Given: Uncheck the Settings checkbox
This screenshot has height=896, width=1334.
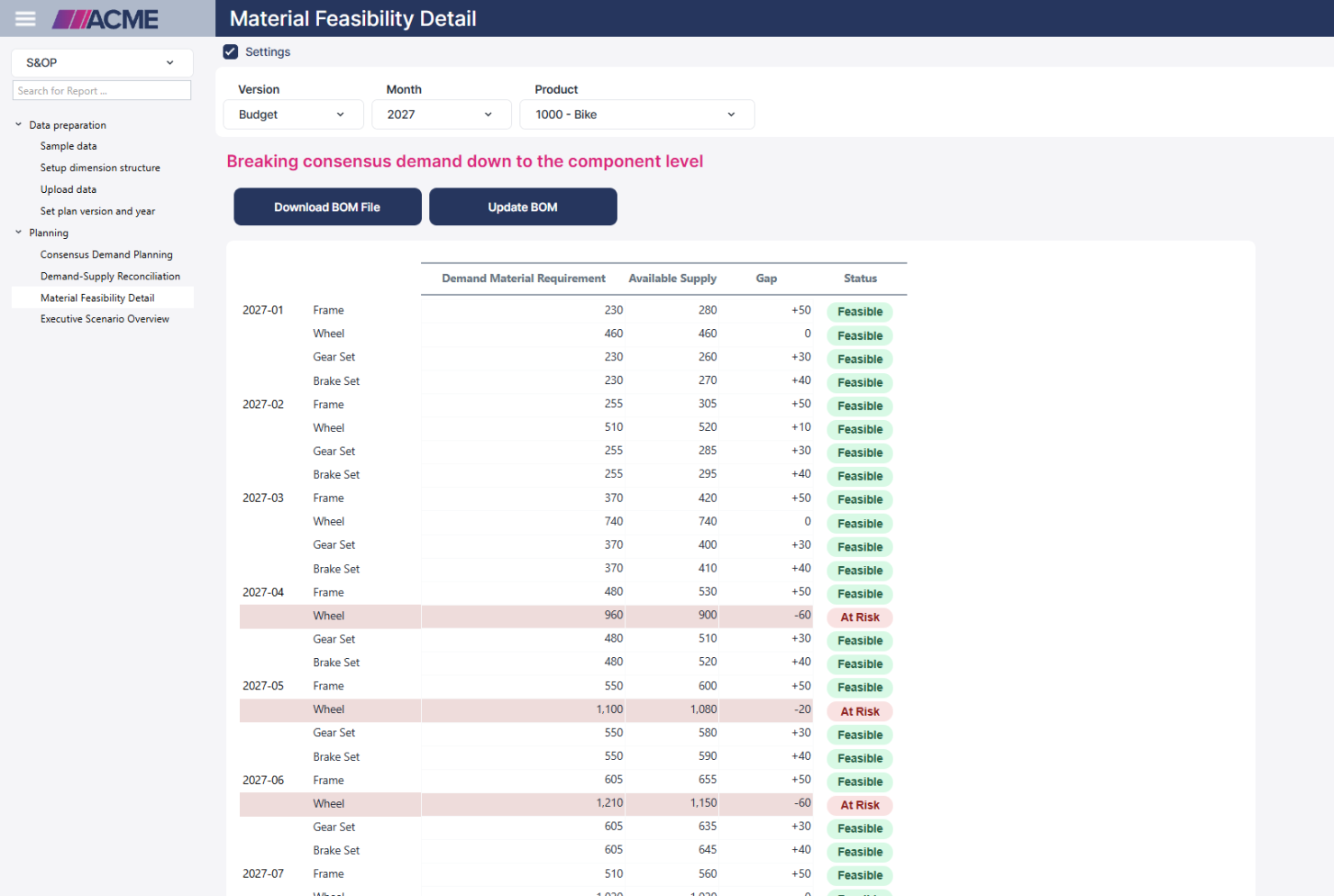Looking at the screenshot, I should (231, 52).
